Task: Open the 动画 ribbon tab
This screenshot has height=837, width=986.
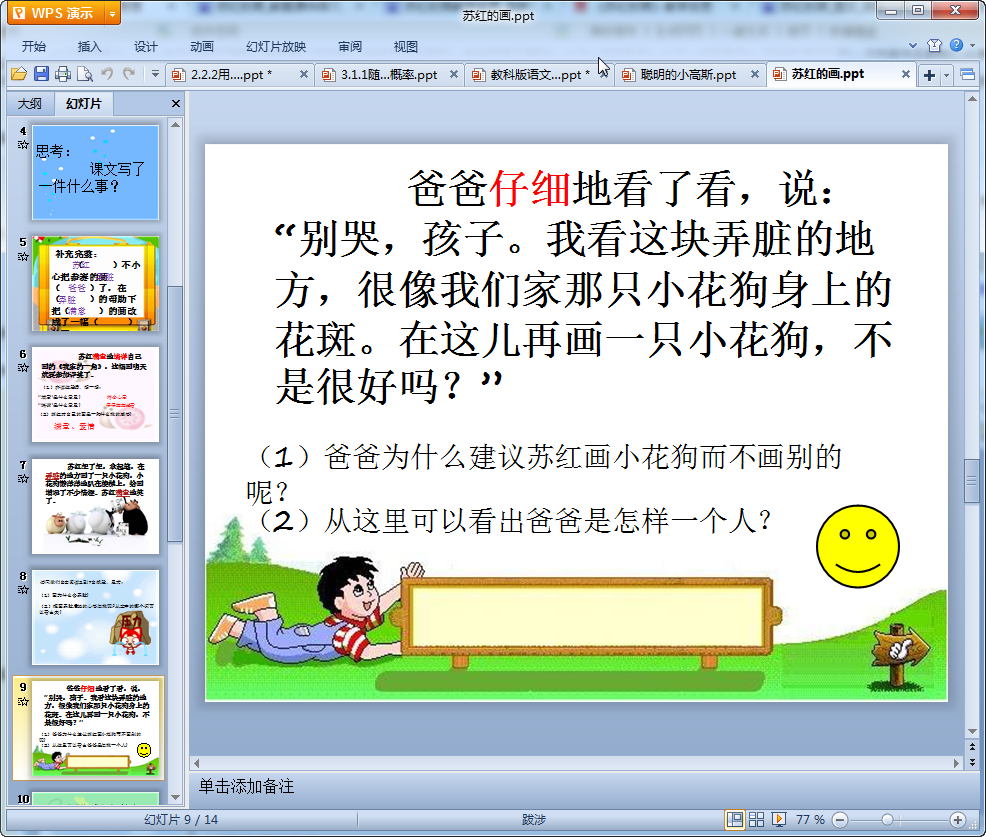Action: point(202,47)
